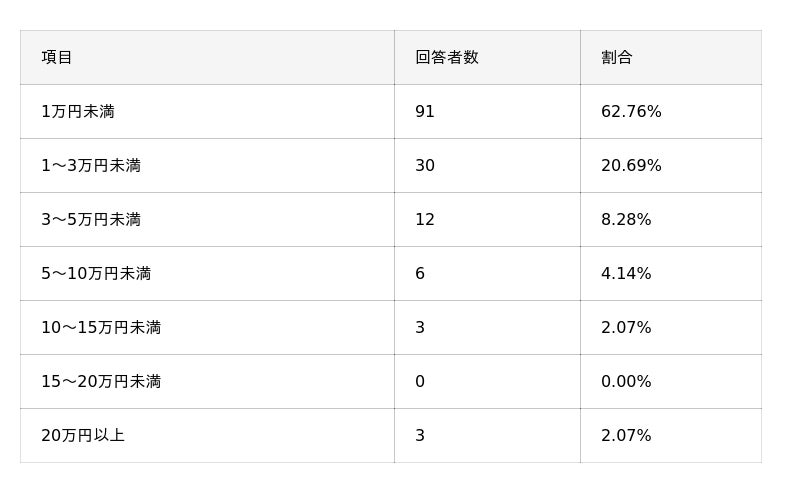Screen dimensions: 800x493
Task: Click the 20万円以上 row label
Action: coord(83,436)
